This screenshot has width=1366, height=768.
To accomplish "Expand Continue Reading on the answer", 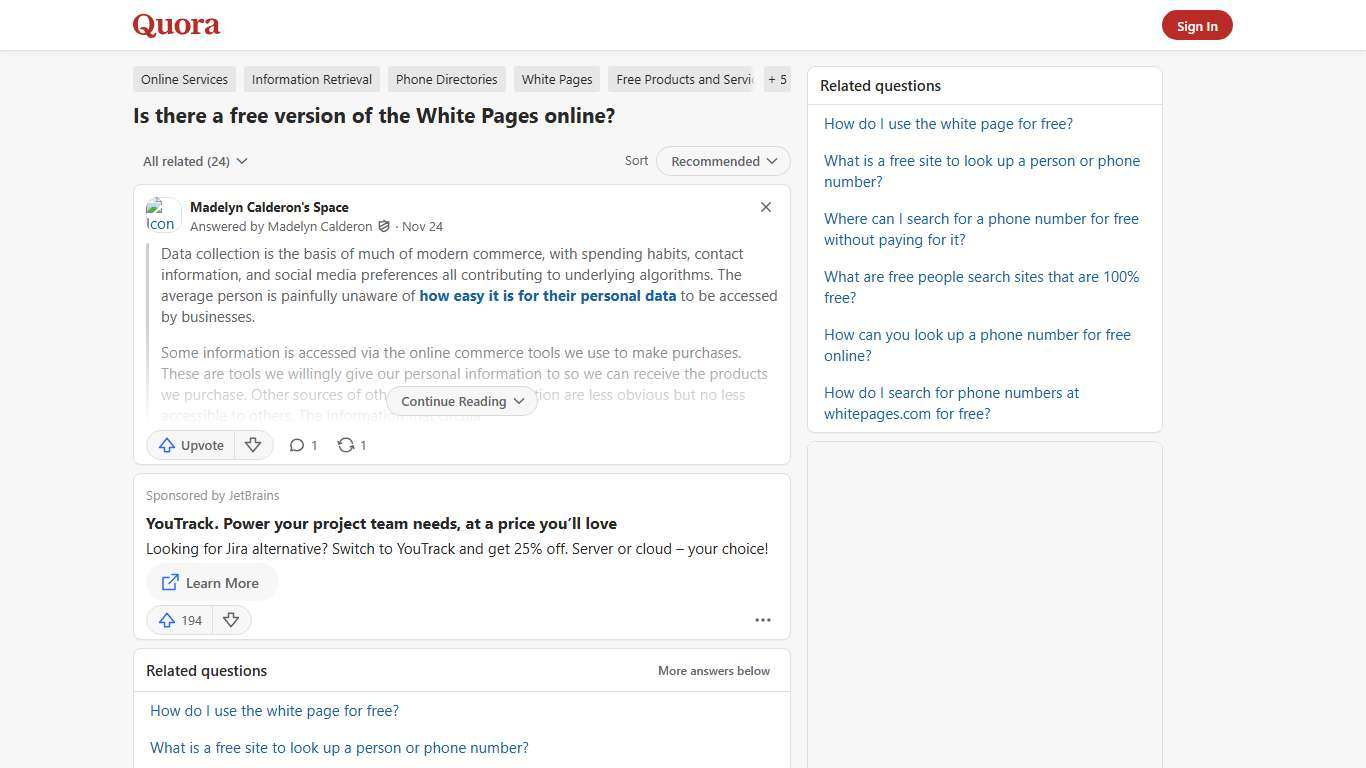I will tap(461, 401).
